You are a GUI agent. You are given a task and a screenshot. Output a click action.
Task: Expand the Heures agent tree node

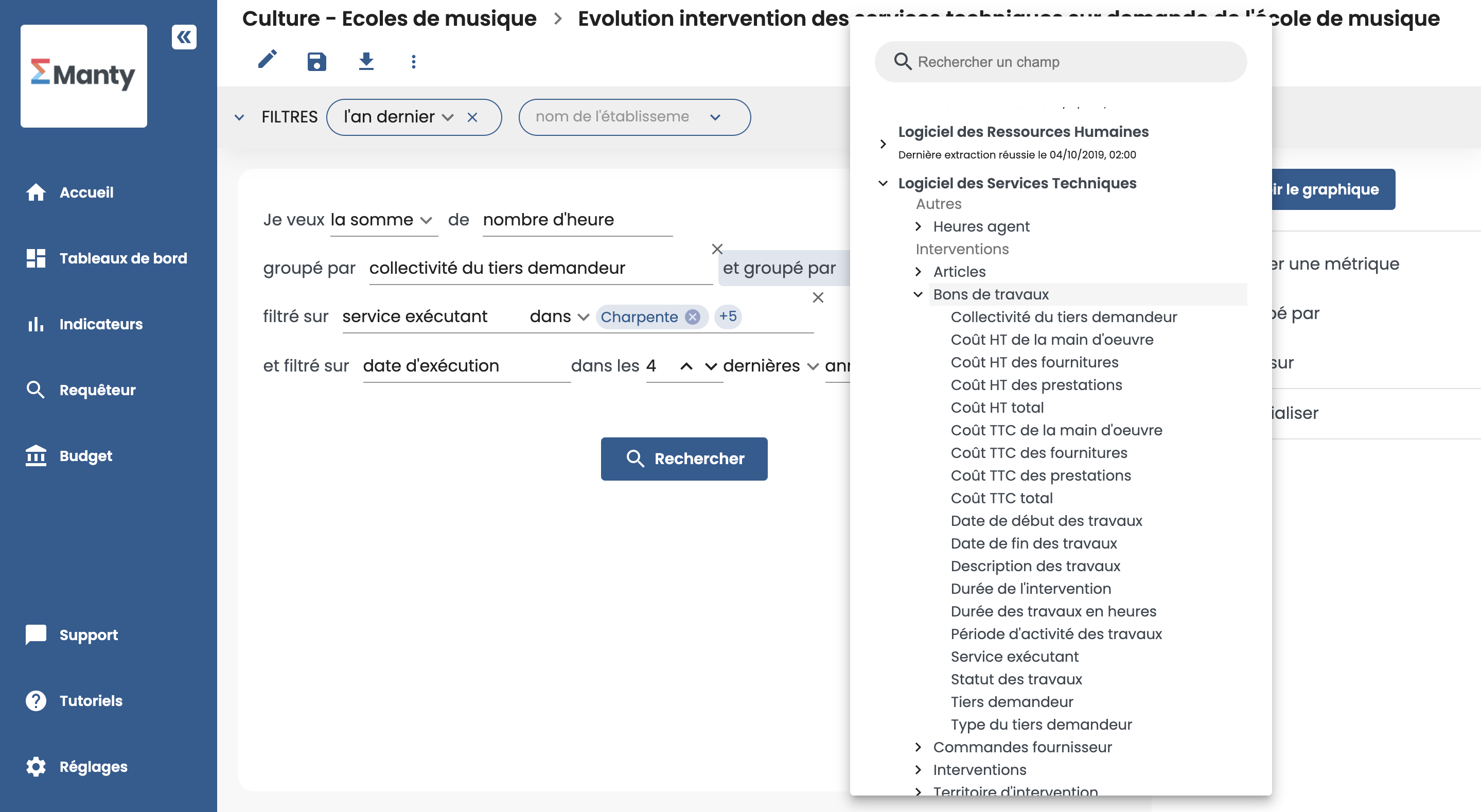[x=918, y=226]
